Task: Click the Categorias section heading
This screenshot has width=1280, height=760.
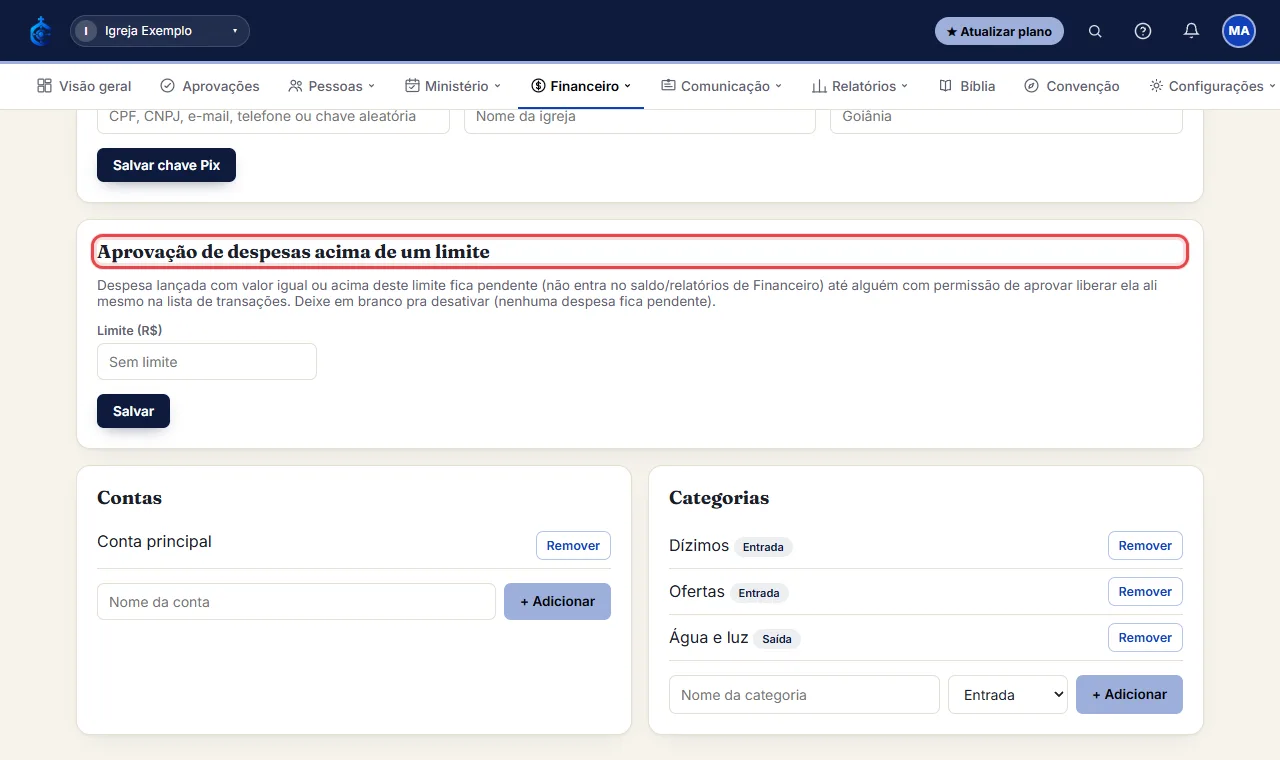Action: click(x=719, y=498)
